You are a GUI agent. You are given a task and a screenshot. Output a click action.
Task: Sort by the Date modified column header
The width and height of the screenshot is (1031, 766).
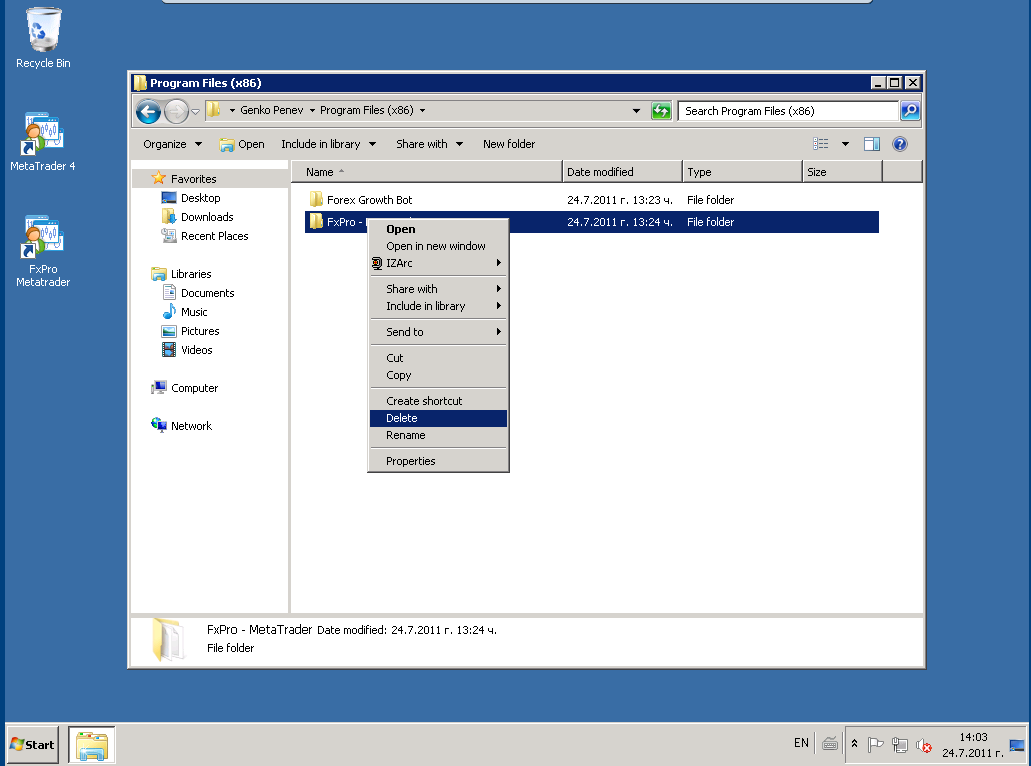622,172
